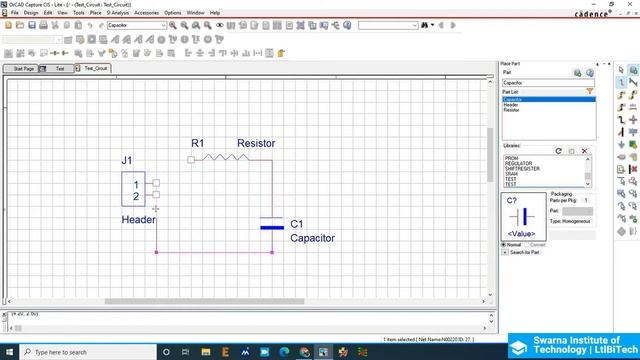
Task: Open Microsoft Edge from the taskbar
Action: 284,352
